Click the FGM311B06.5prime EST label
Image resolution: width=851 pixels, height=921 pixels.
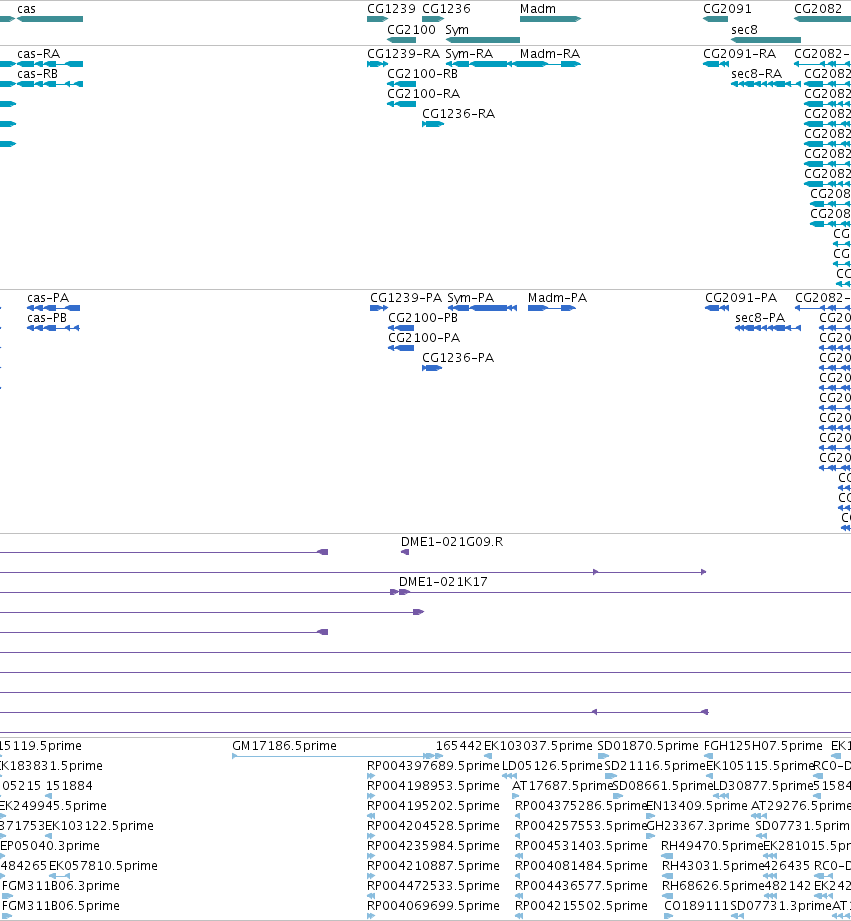click(x=60, y=906)
